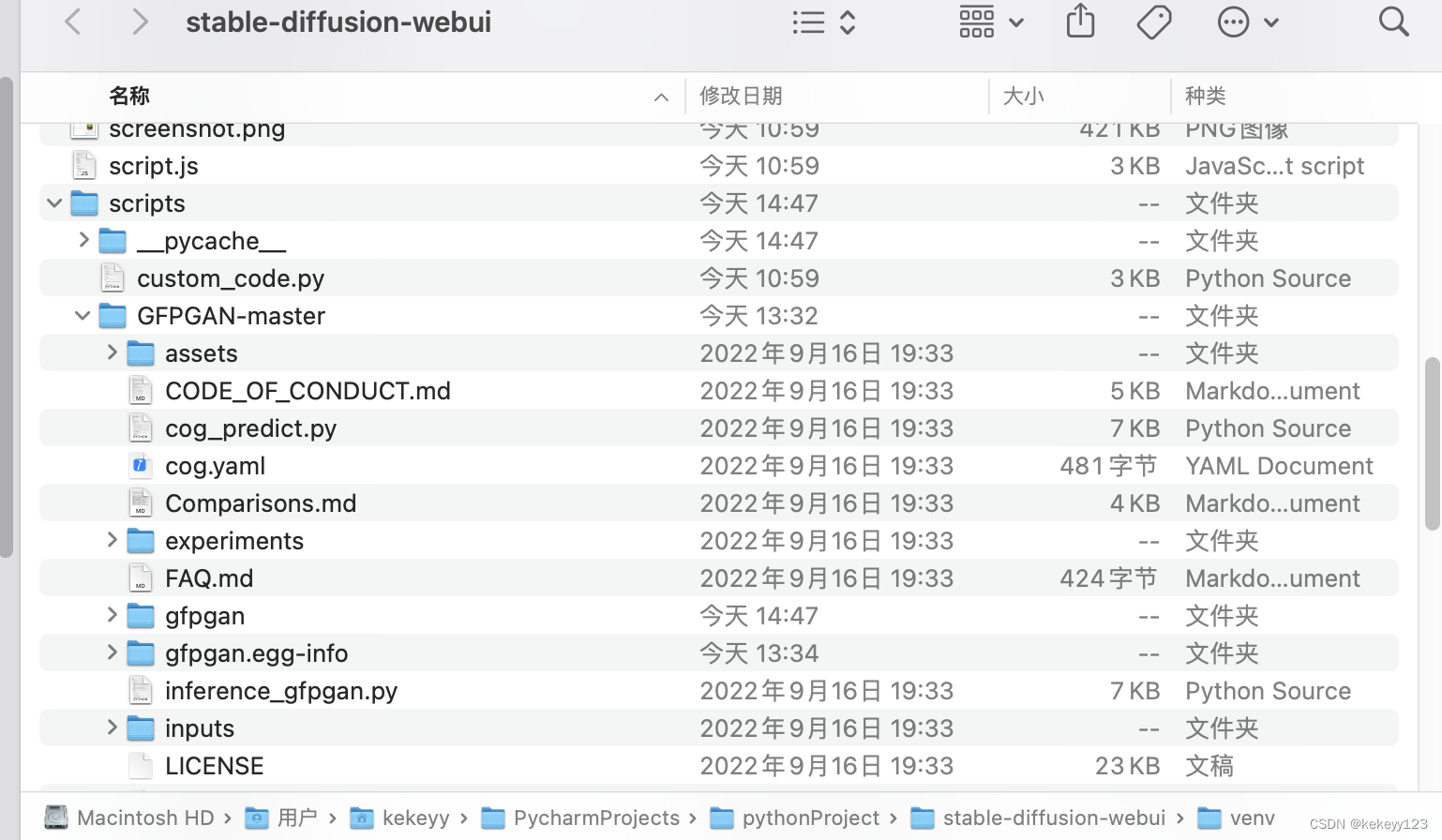The image size is (1442, 840).
Task: Expand the __pycache__ folder
Action: pos(84,240)
